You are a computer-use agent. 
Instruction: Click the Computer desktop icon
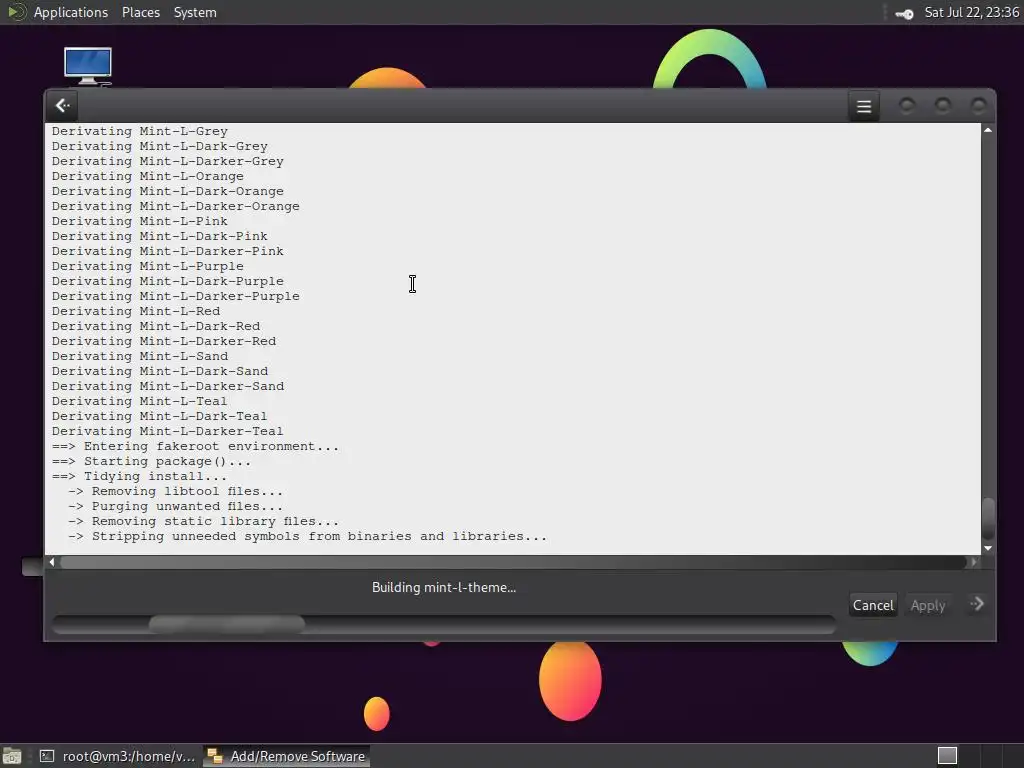[88, 66]
